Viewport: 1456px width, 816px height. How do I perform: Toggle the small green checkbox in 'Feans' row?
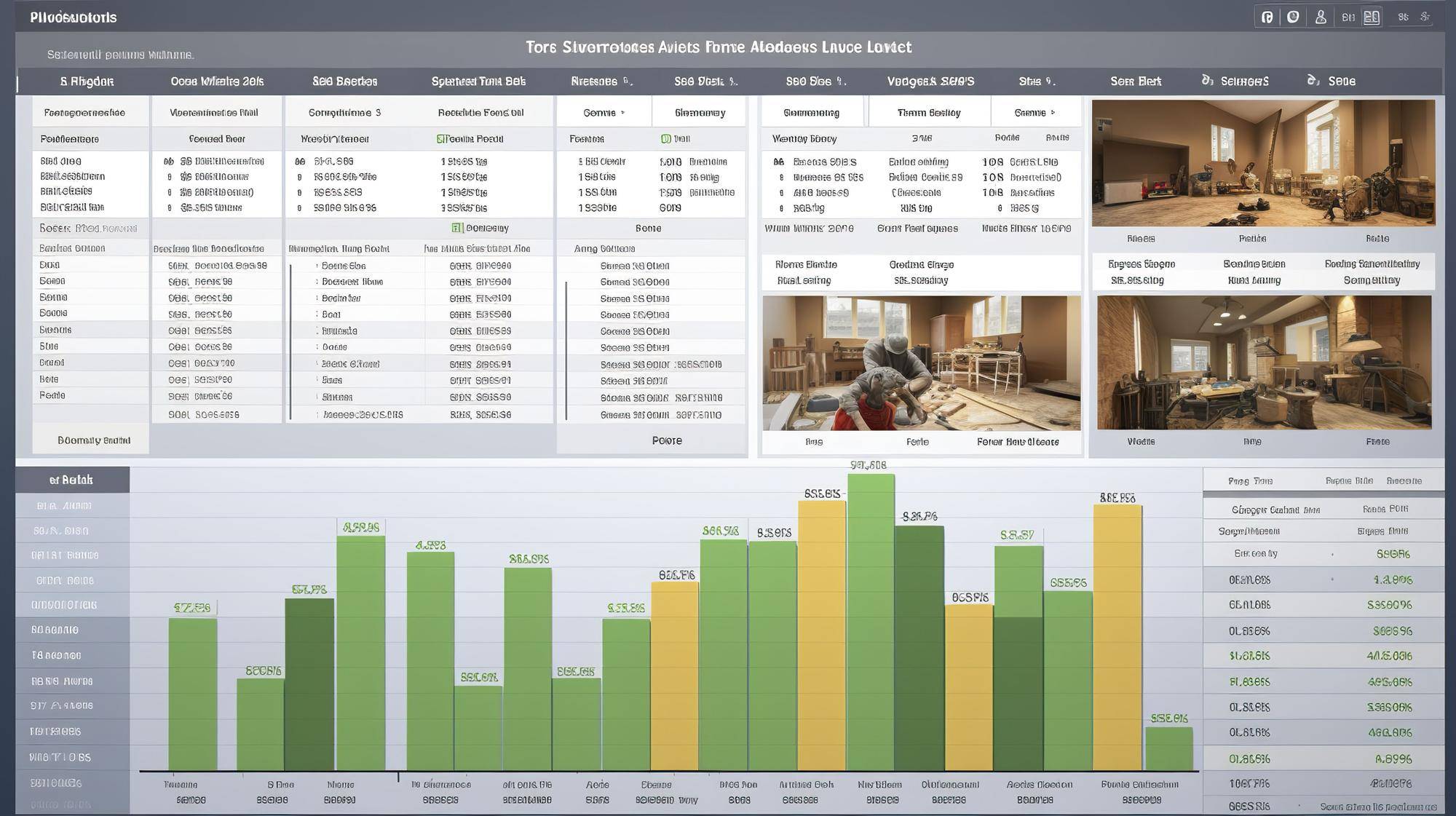[x=665, y=138]
